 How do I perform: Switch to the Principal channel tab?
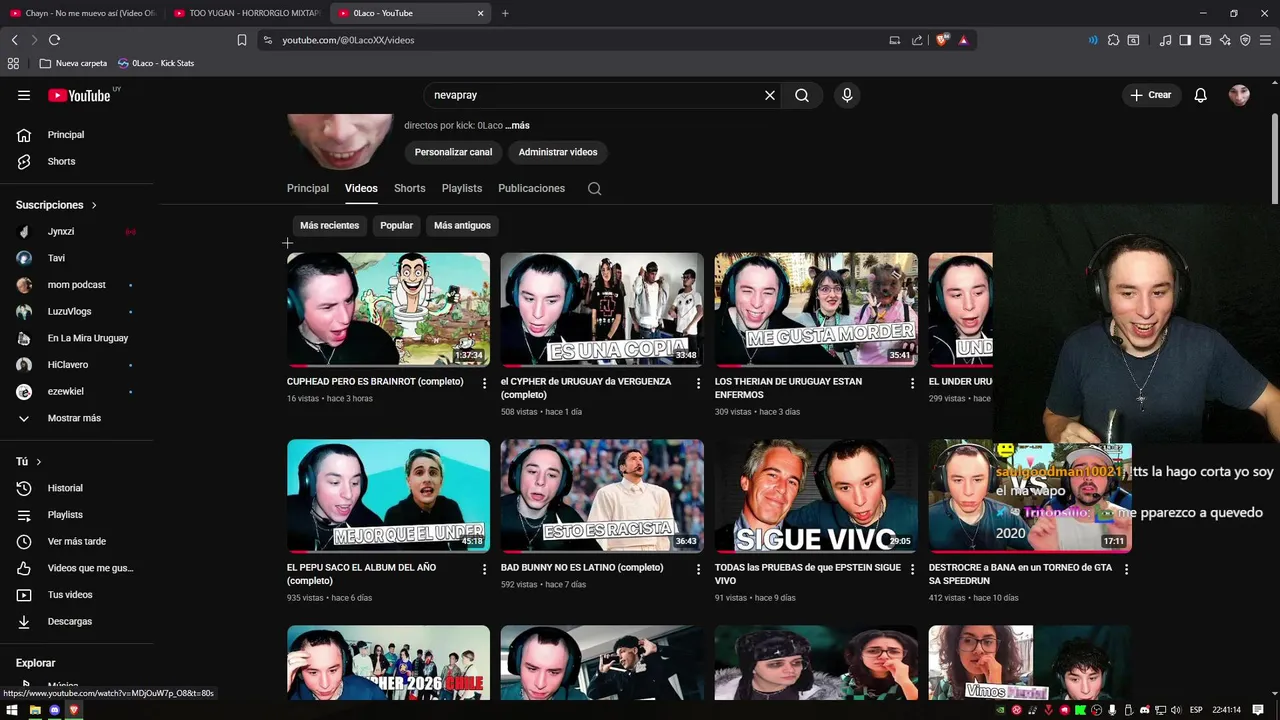click(x=308, y=188)
